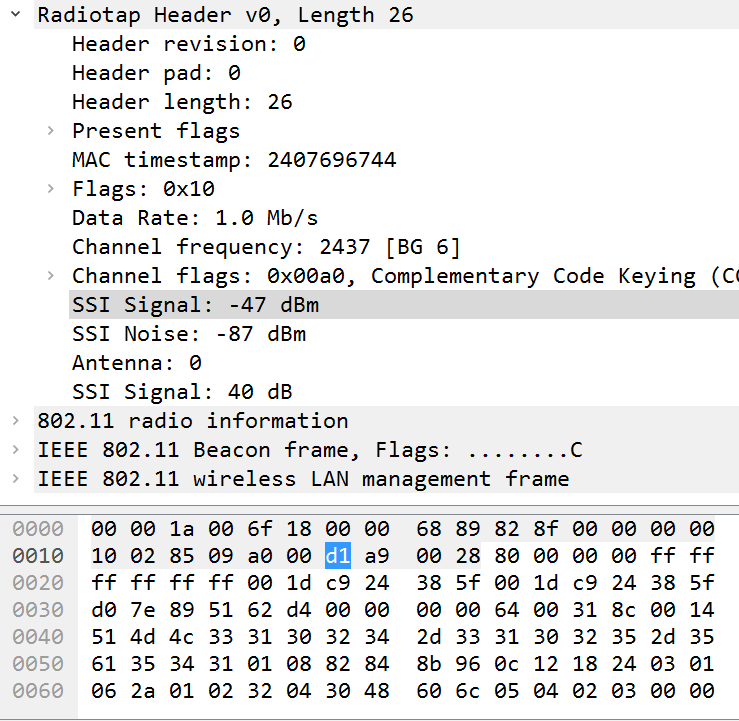Click the 0020 offset label

click(x=38, y=583)
